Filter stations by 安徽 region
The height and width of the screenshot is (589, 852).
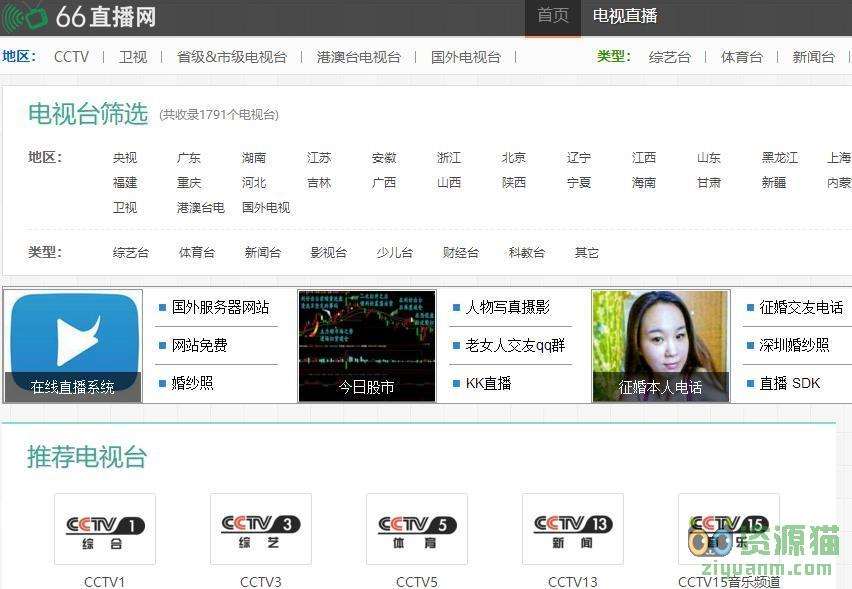tap(384, 158)
